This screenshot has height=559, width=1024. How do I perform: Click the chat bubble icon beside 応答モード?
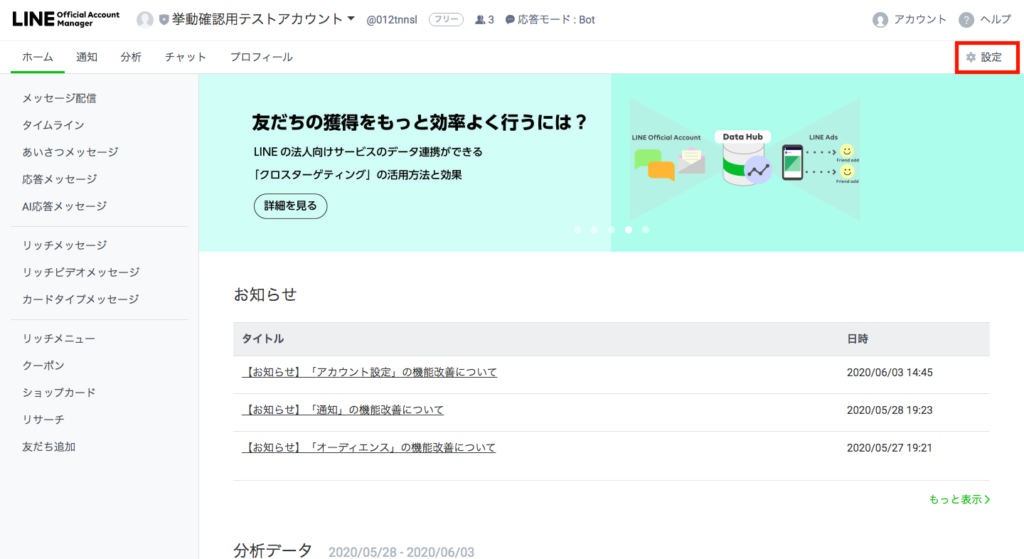pyautogui.click(x=510, y=20)
